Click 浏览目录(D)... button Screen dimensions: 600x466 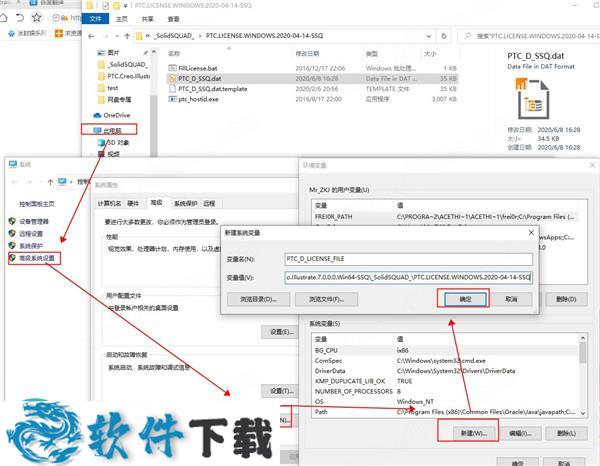coord(259,299)
